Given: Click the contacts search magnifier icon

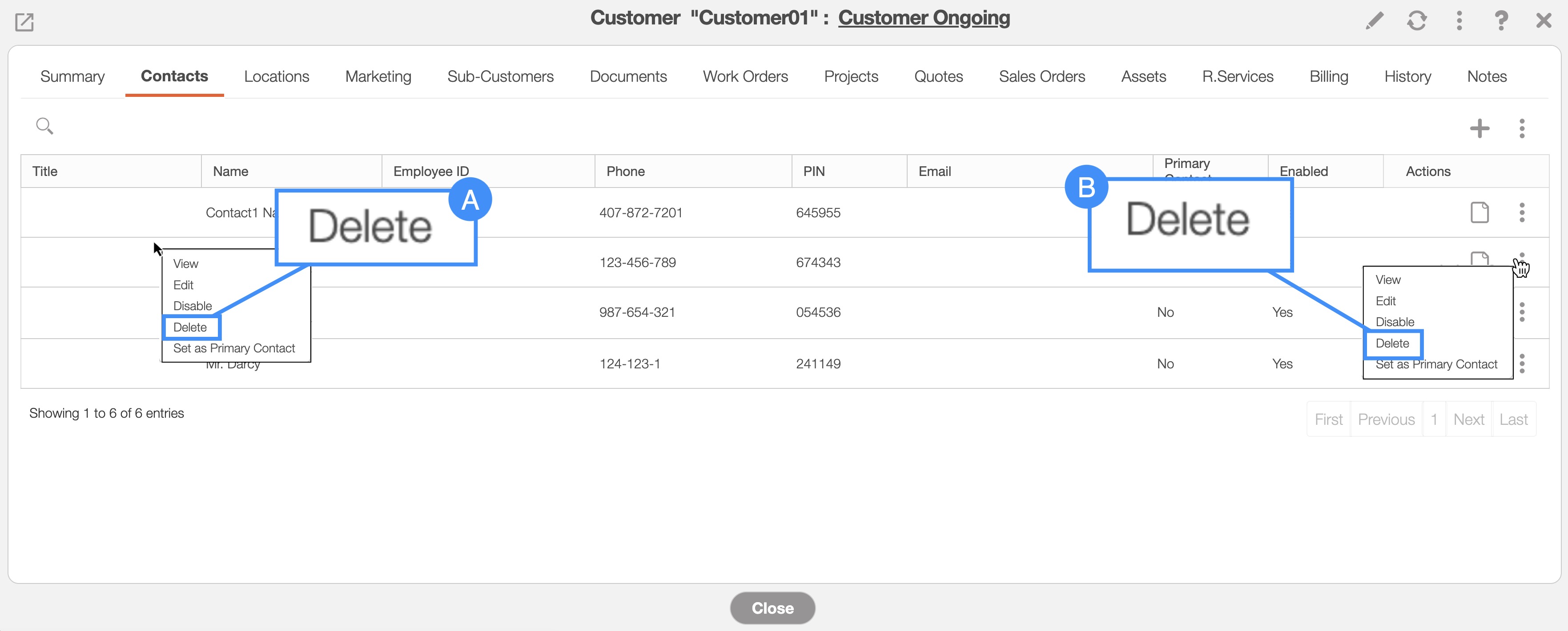Looking at the screenshot, I should 44,126.
